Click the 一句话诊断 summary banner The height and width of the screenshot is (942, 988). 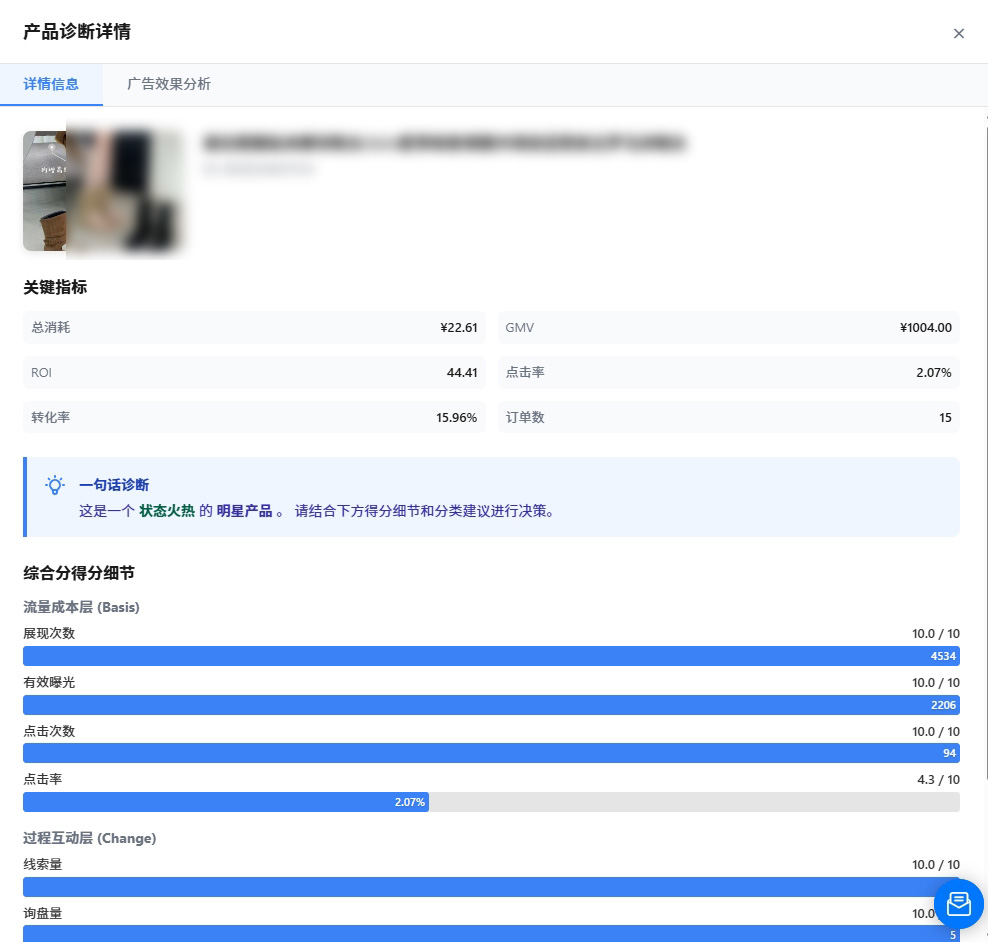coord(491,497)
